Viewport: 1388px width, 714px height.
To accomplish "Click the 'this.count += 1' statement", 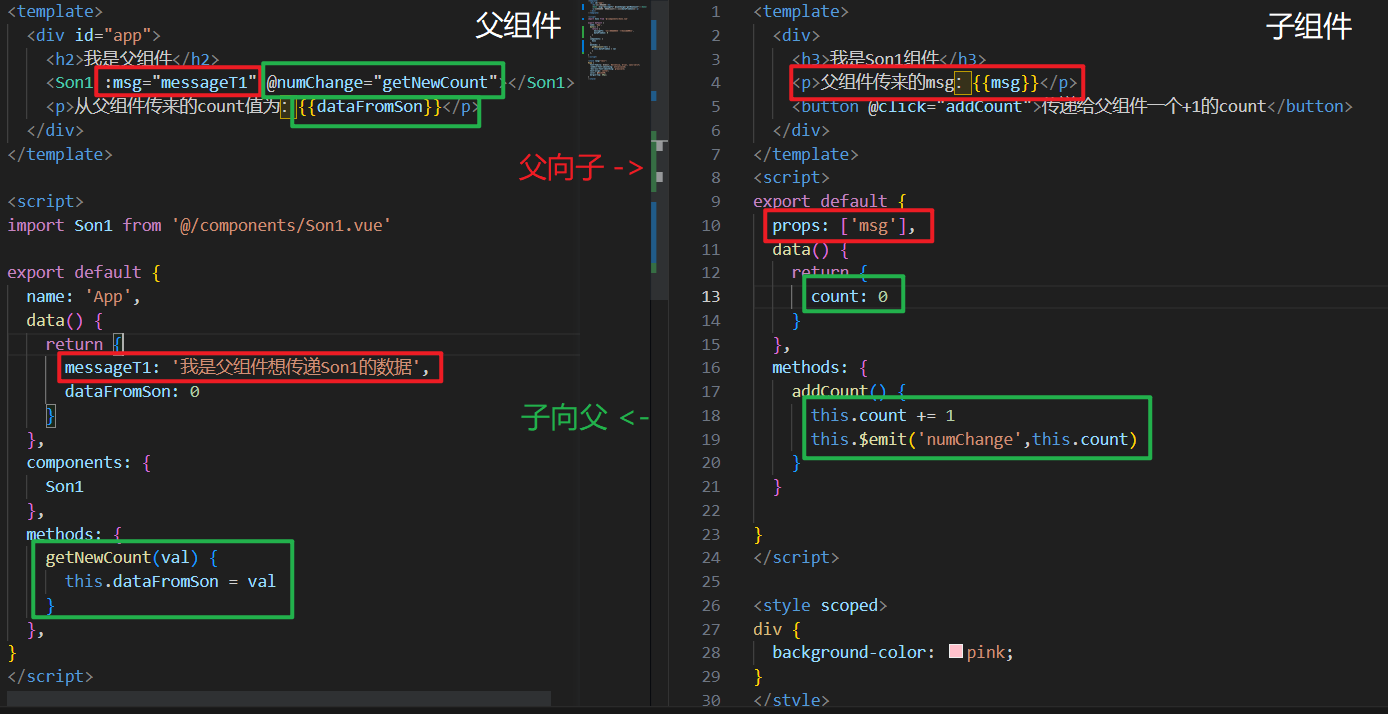I will coord(882,415).
